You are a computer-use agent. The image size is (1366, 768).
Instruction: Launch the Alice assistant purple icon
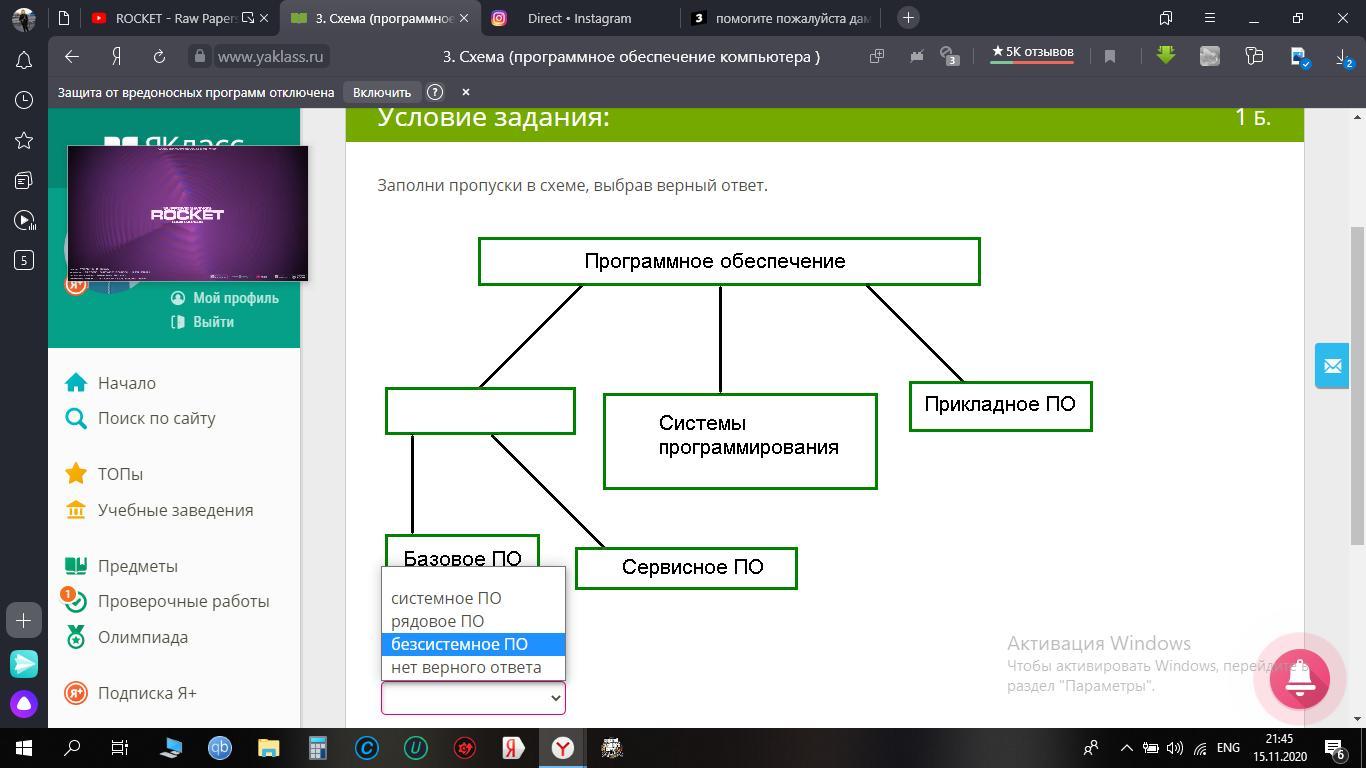[24, 704]
